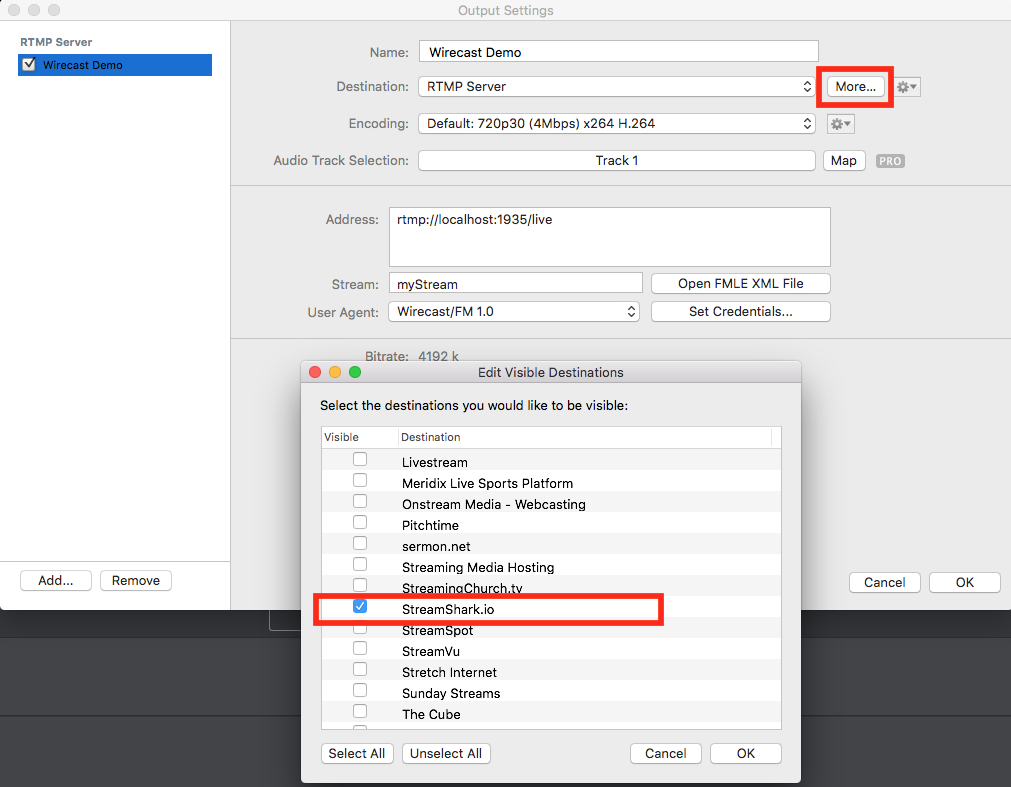Select the StreamVu row text
Viewport: 1011px width, 787px height.
(x=431, y=652)
